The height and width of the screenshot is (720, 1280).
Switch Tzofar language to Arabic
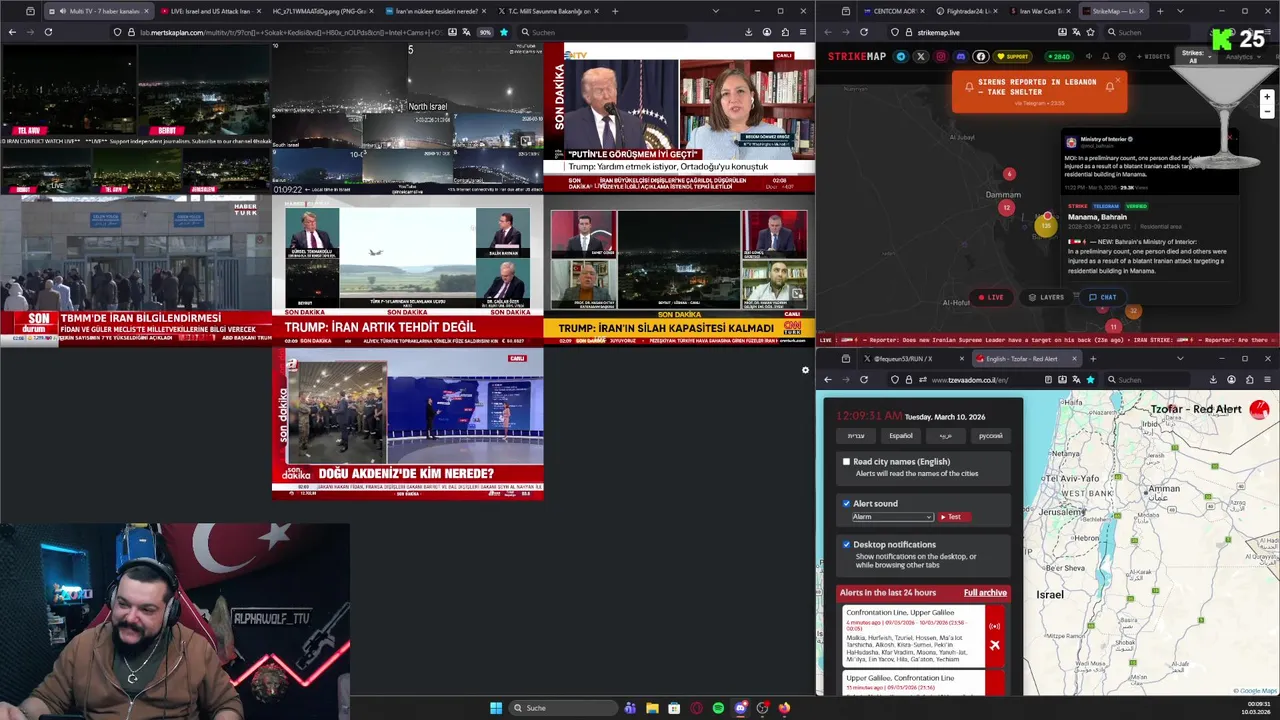(945, 436)
